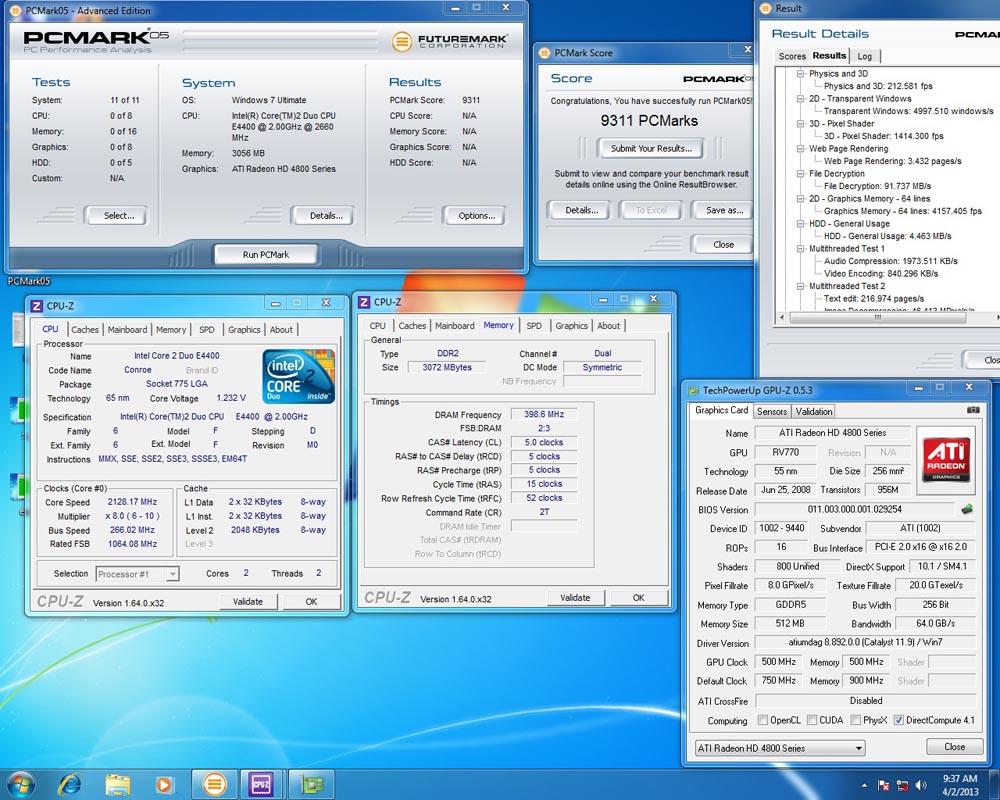Toggle the PhysX checkbox in GPU-Z

856,720
